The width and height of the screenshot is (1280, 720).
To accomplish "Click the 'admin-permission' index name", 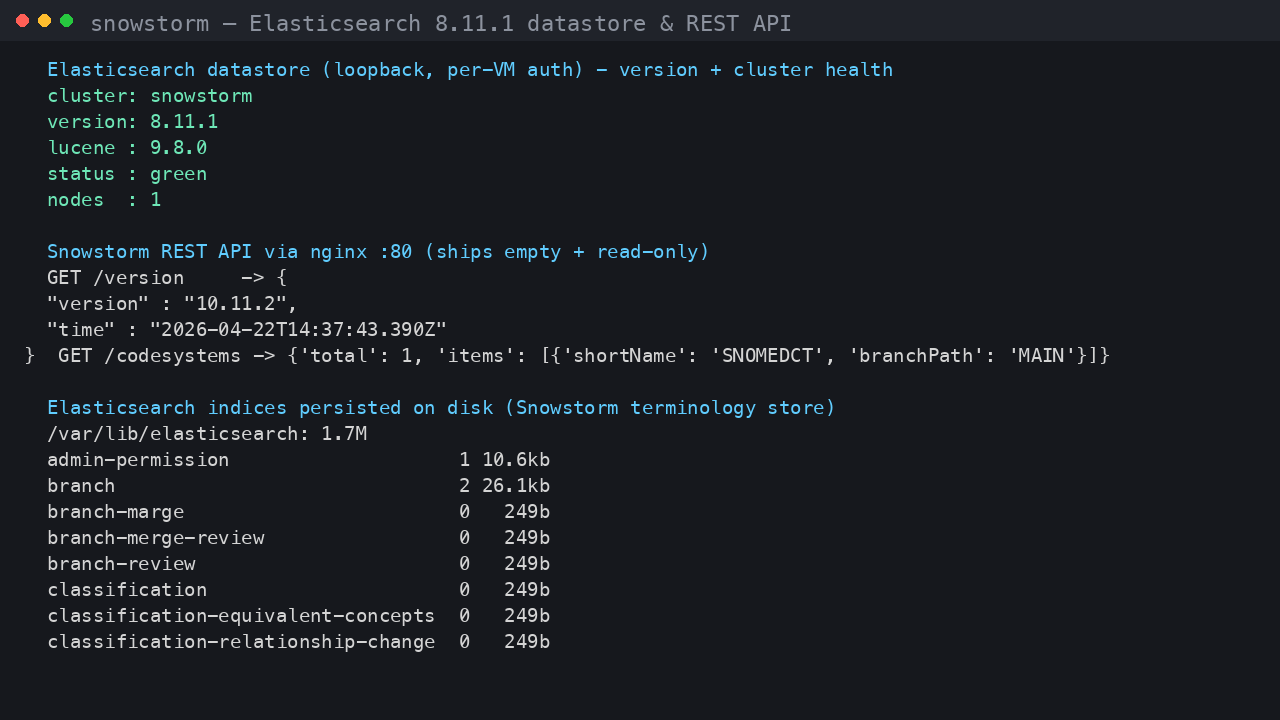I will 138,460.
